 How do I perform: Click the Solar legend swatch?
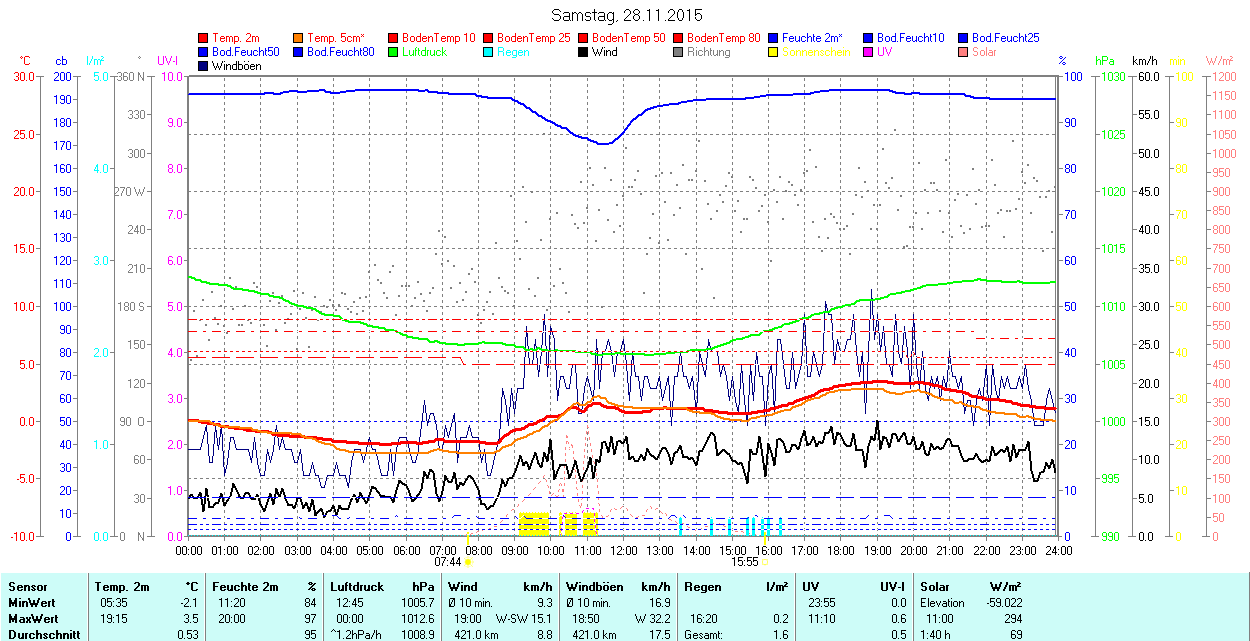[963, 52]
